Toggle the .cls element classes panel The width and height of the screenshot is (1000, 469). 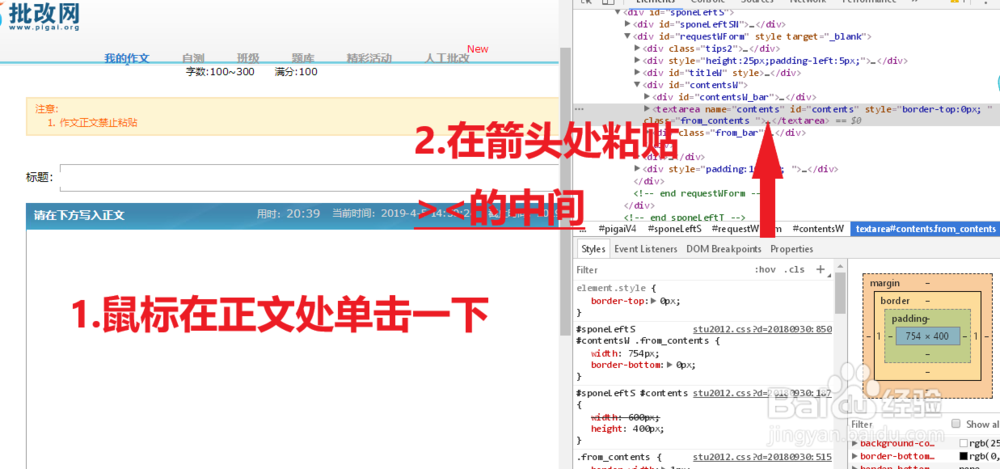point(794,270)
